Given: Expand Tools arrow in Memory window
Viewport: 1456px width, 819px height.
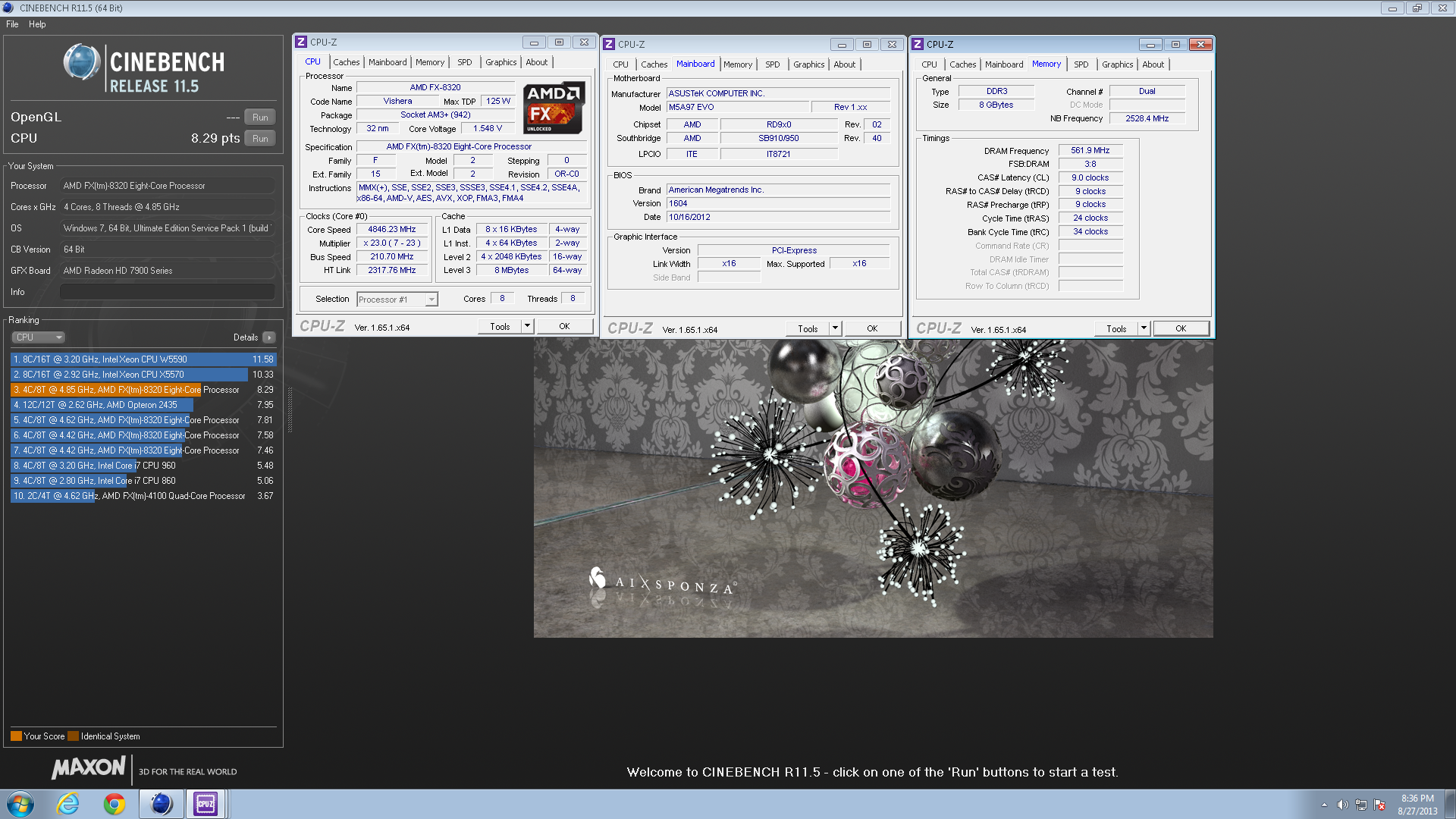Looking at the screenshot, I should pos(1144,328).
